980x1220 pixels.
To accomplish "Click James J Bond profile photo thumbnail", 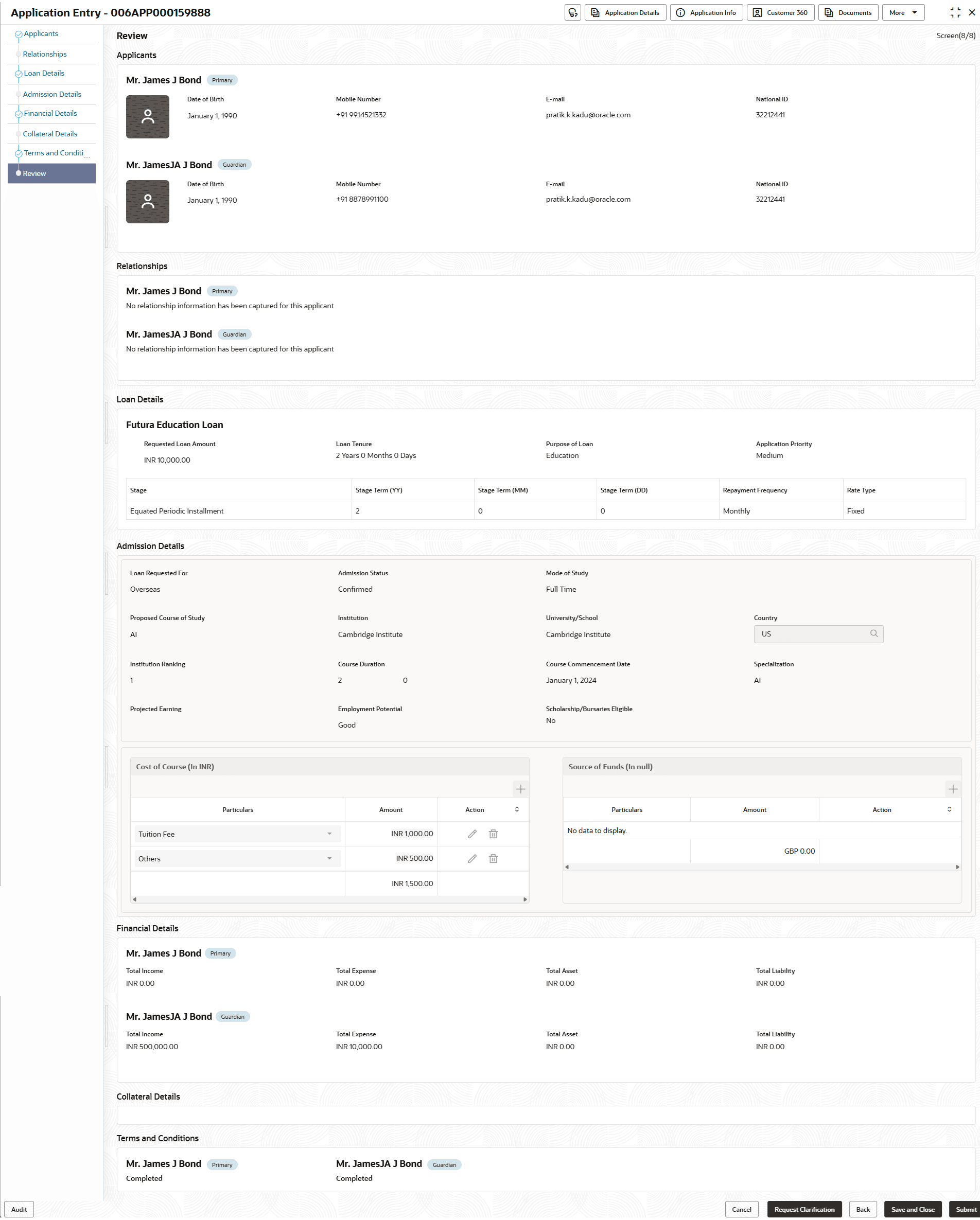I will coord(147,117).
